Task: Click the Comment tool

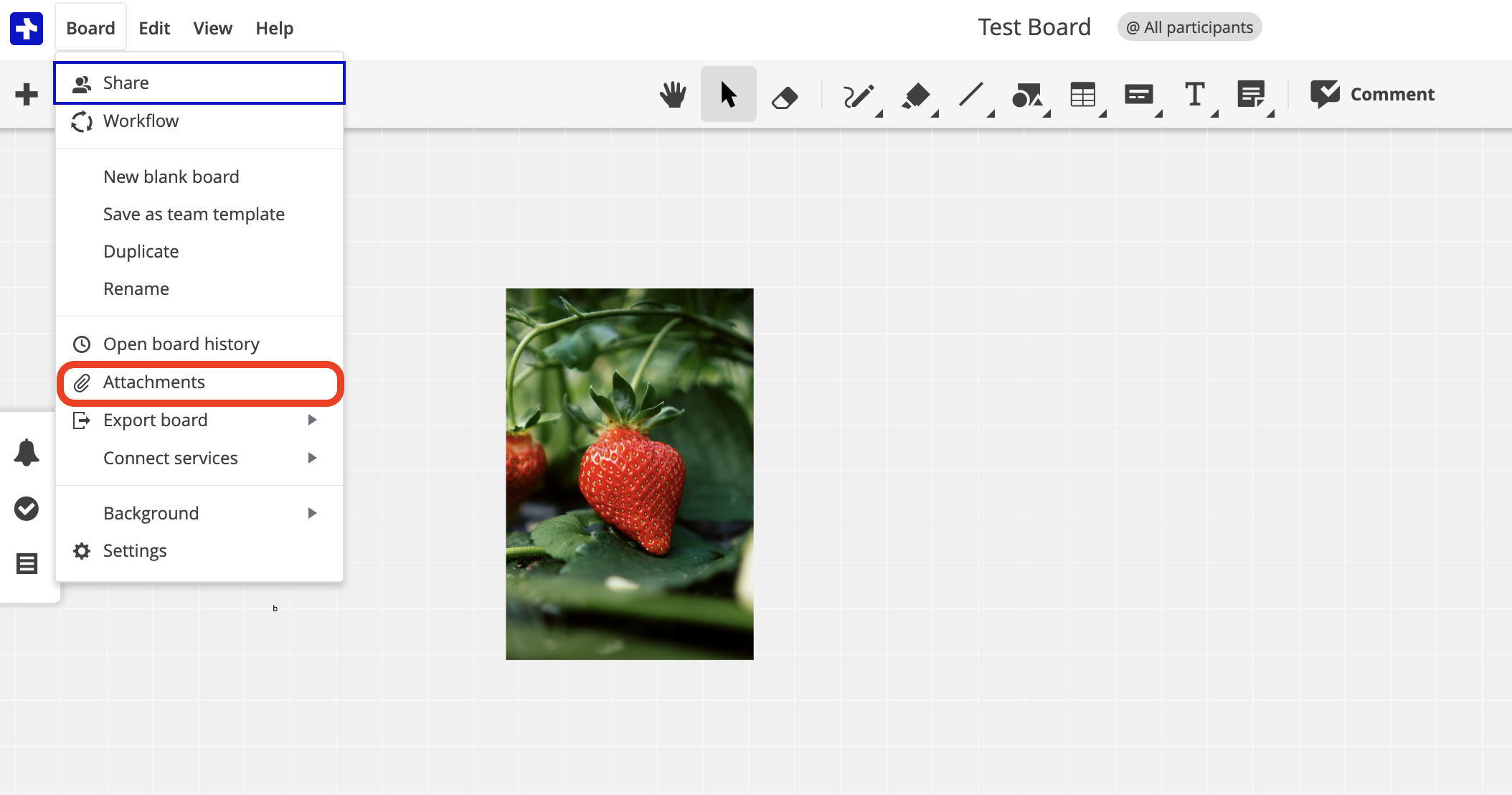Action: (x=1372, y=94)
